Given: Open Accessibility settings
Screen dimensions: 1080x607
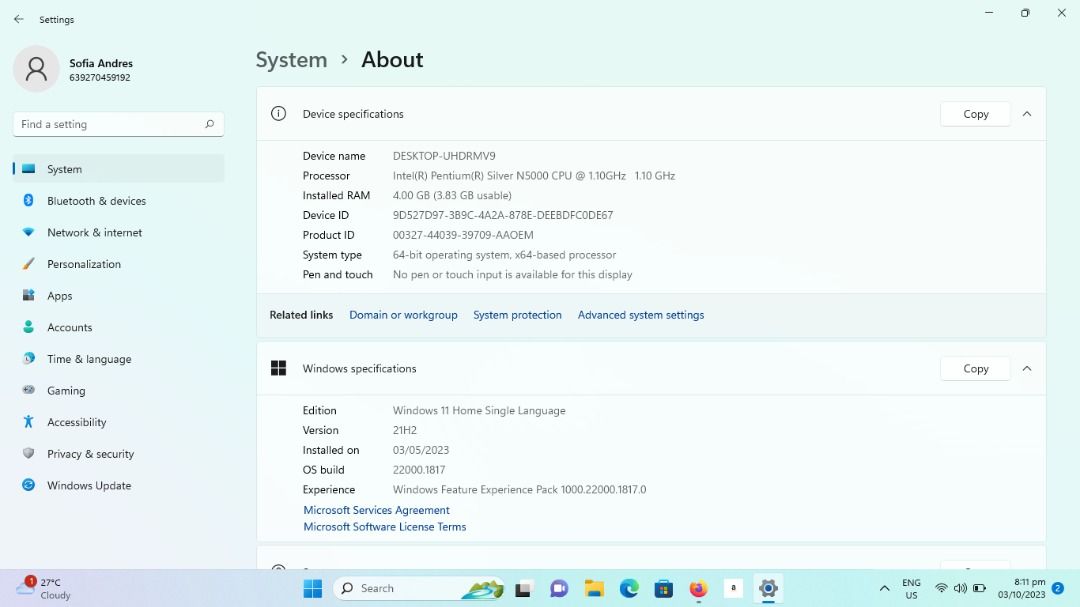Looking at the screenshot, I should [x=75, y=421].
